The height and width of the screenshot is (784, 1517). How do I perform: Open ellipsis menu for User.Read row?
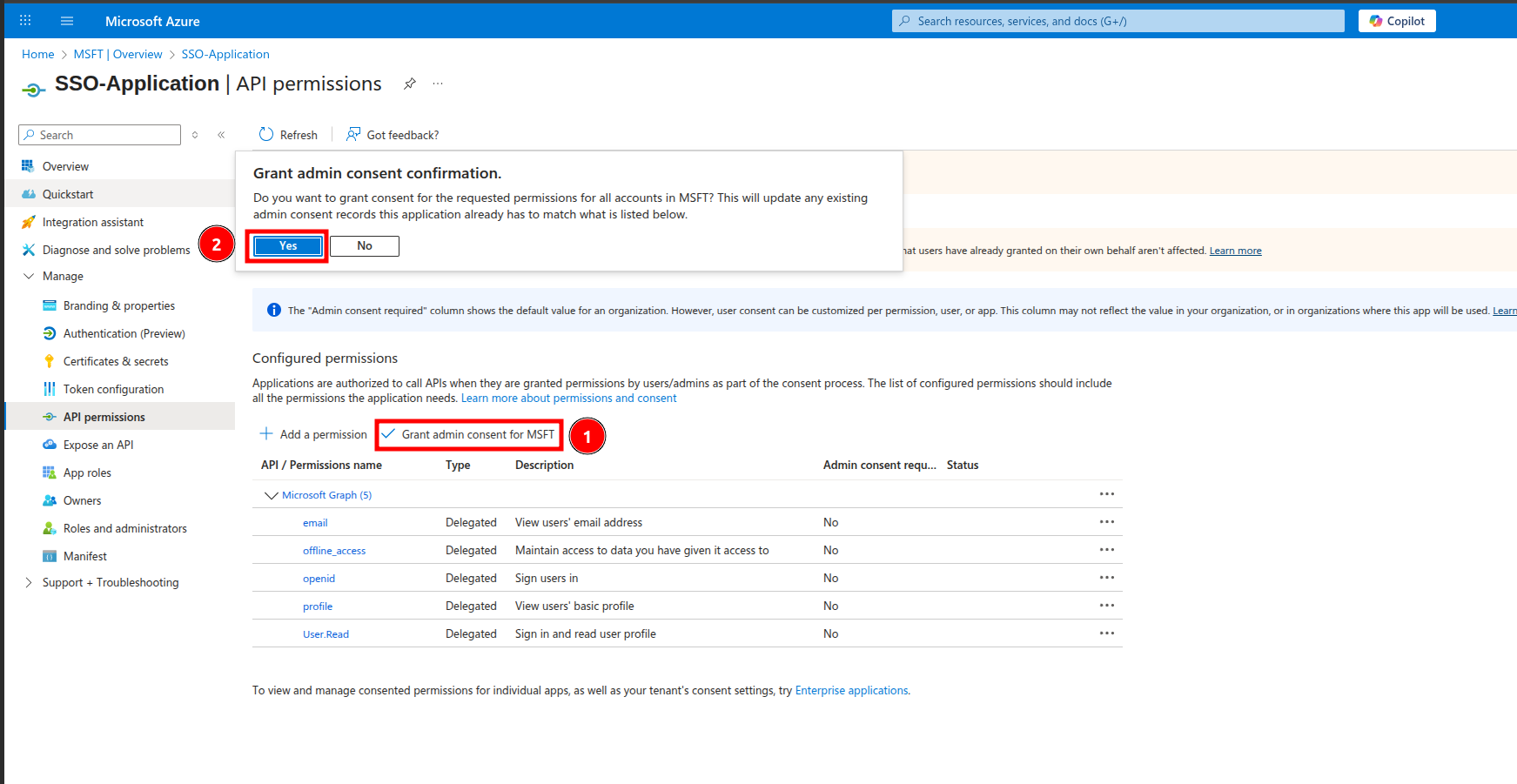click(x=1107, y=633)
